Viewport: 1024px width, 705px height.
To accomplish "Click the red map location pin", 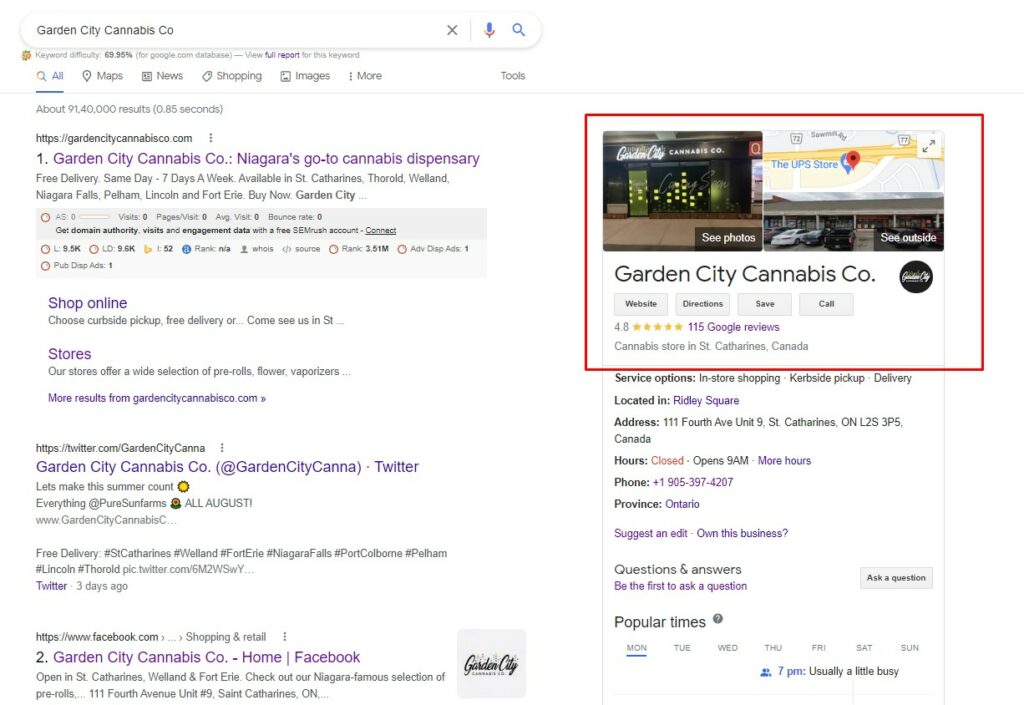I will (853, 159).
